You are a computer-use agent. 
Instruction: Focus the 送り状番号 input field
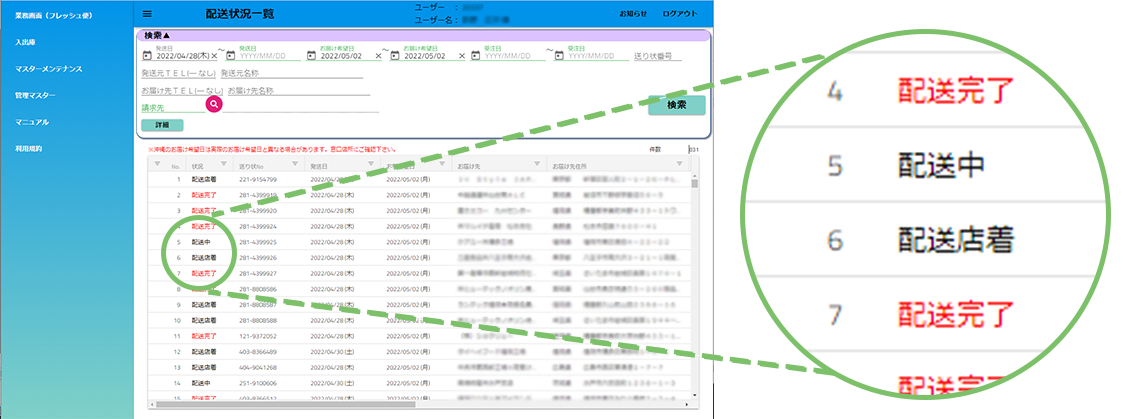(657, 56)
